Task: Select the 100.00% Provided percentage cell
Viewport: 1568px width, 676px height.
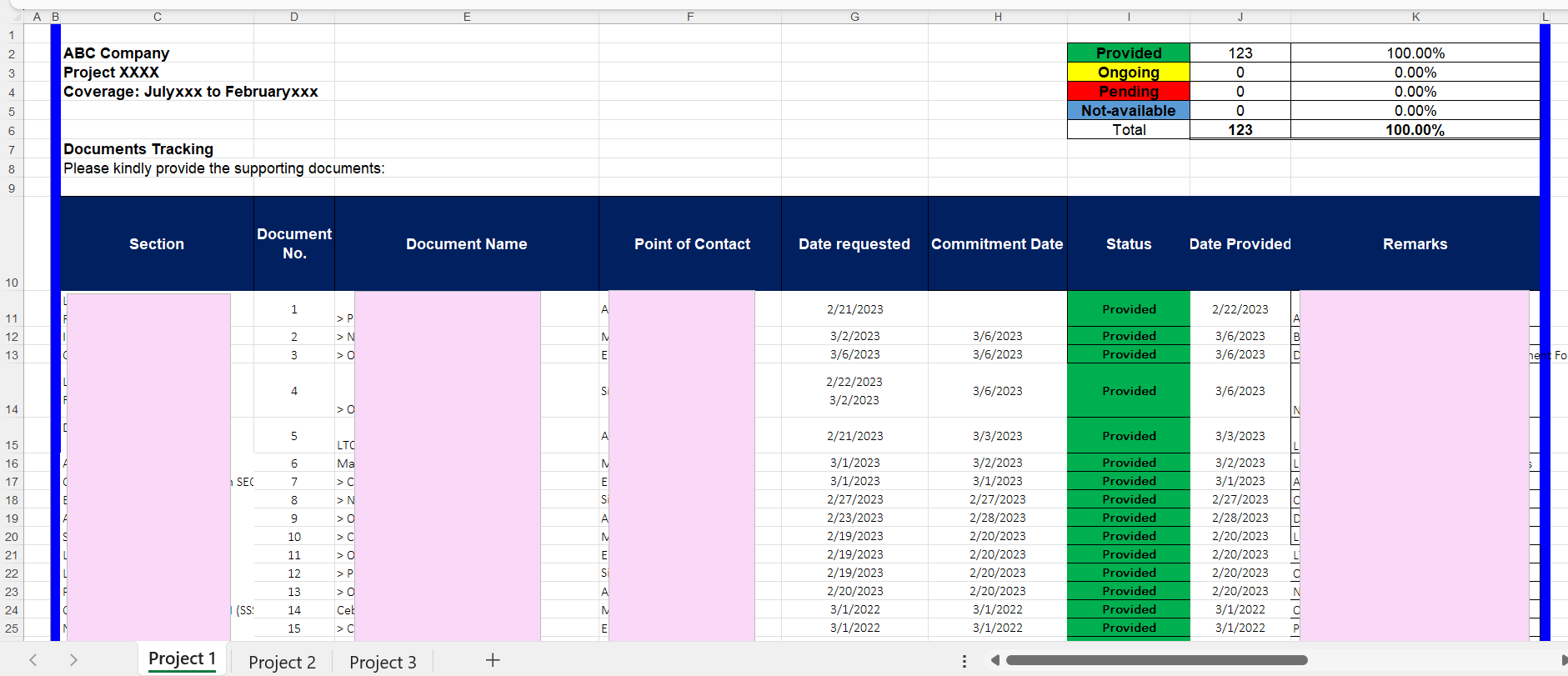Action: 1415,53
